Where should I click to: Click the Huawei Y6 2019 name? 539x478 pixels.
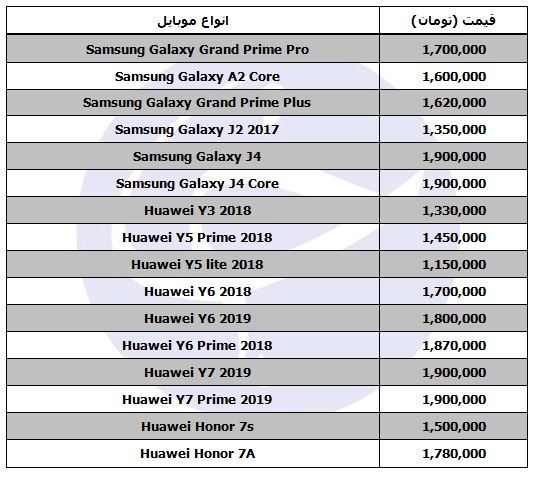(198, 319)
